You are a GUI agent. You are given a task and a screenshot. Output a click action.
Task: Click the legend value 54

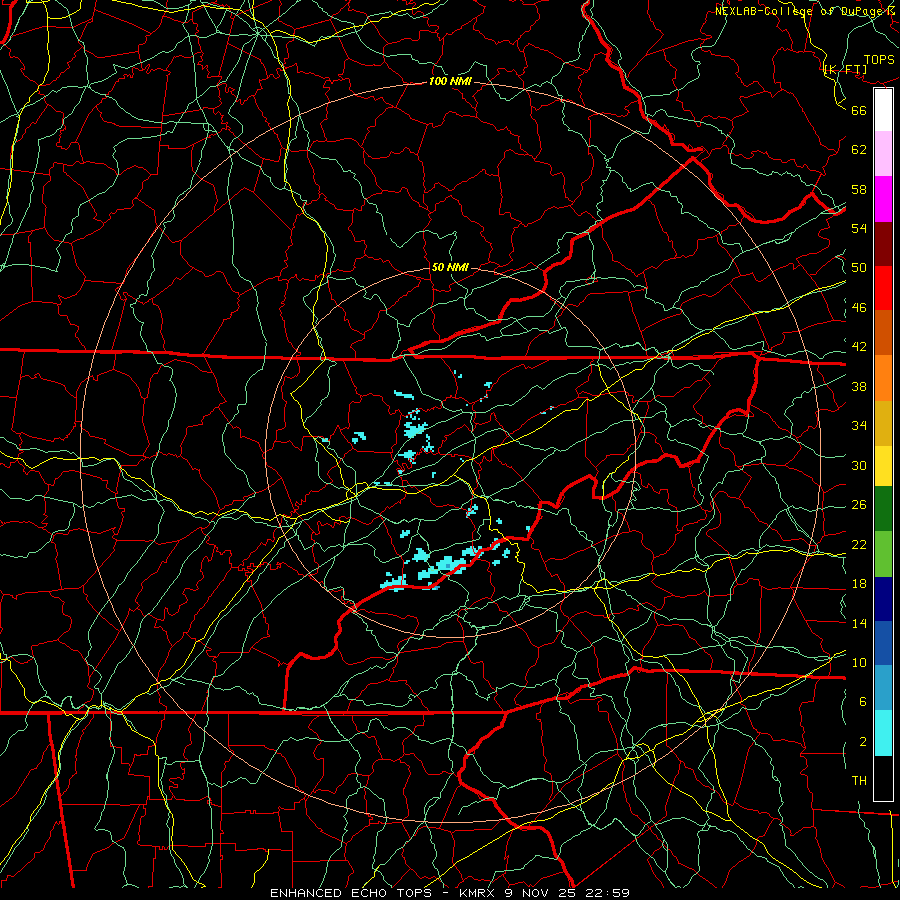coord(859,228)
